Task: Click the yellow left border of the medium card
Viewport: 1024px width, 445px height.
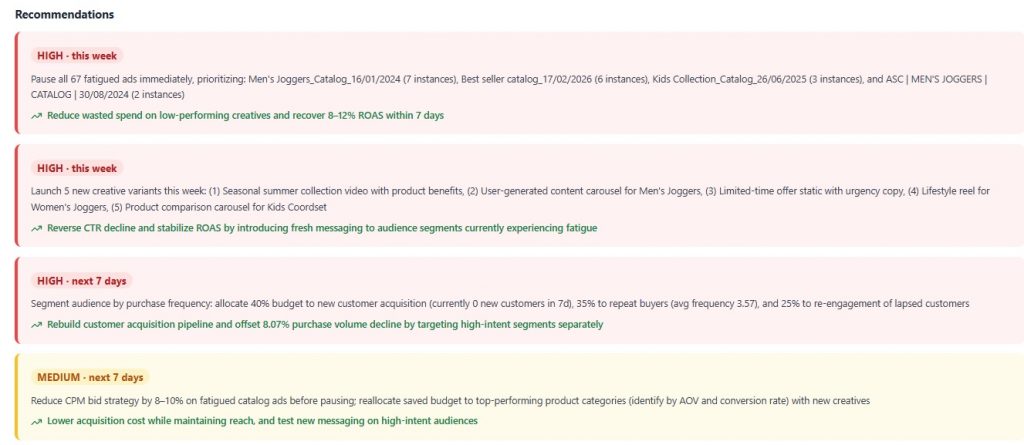Action: pos(16,397)
